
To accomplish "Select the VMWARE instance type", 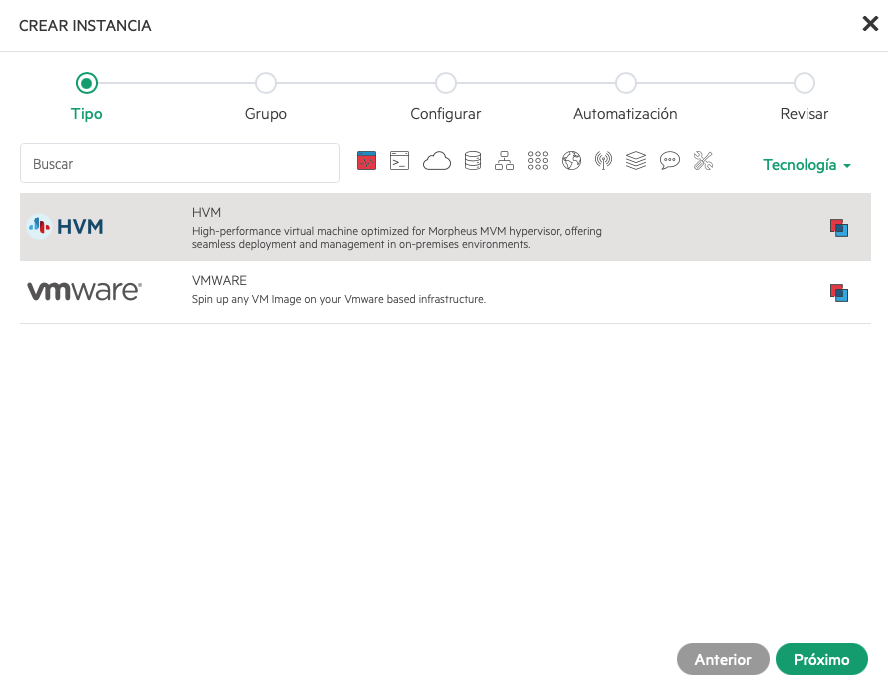I will (400, 293).
